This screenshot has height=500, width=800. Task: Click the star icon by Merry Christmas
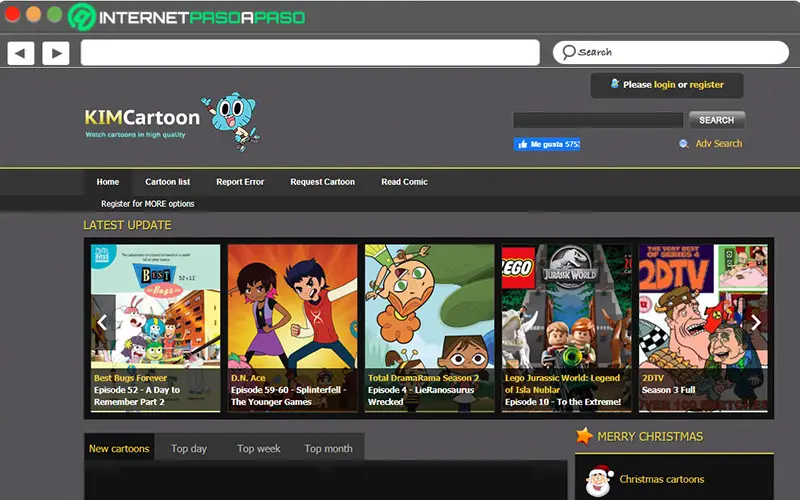pyautogui.click(x=584, y=436)
